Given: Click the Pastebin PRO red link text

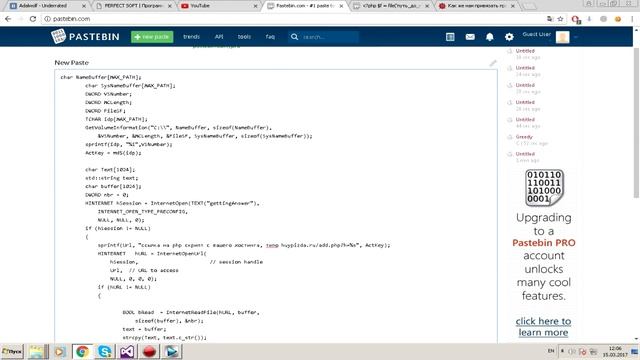Looking at the screenshot, I should pos(544,243).
